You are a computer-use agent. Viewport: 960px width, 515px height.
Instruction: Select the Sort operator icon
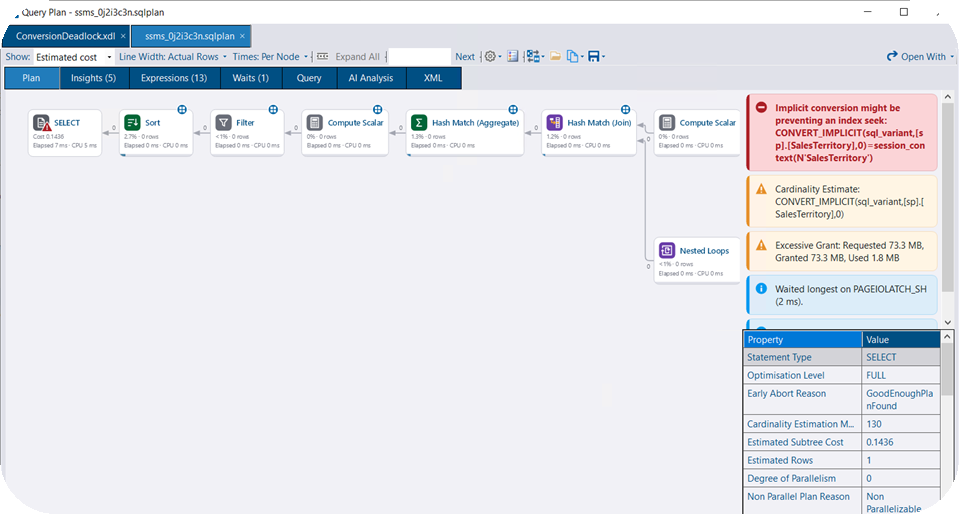pyautogui.click(x=132, y=122)
